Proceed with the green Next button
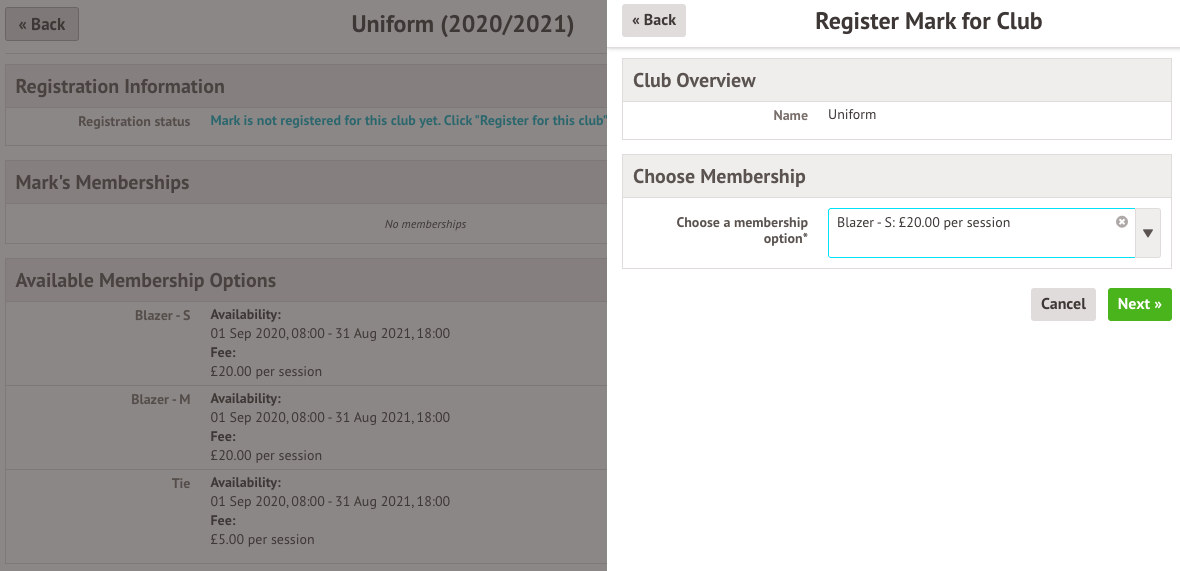Image resolution: width=1180 pixels, height=571 pixels. click(x=1139, y=304)
